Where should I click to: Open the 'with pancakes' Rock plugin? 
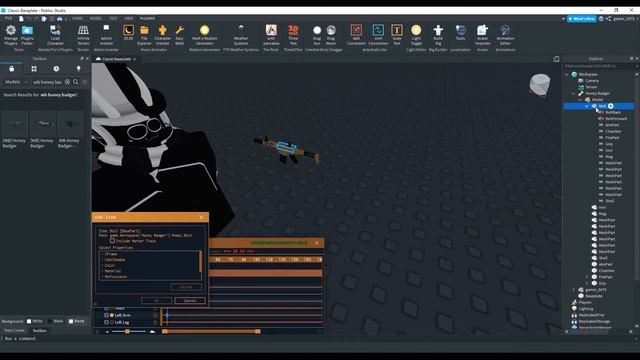tap(271, 35)
